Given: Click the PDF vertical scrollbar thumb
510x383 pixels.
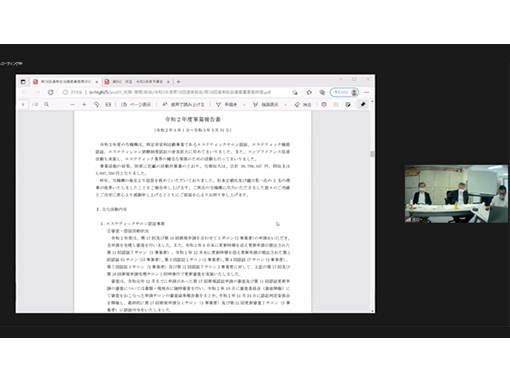Looking at the screenshot, I should pos(372,154).
